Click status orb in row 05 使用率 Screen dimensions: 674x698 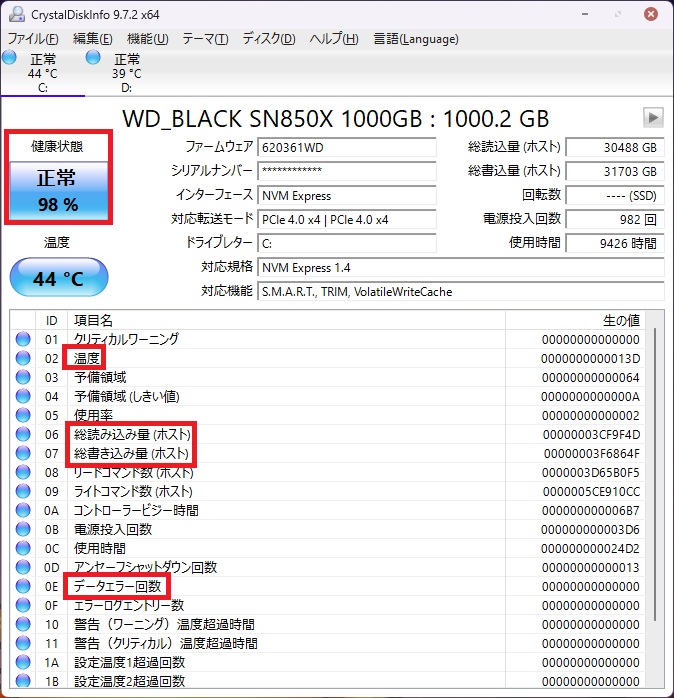23,415
